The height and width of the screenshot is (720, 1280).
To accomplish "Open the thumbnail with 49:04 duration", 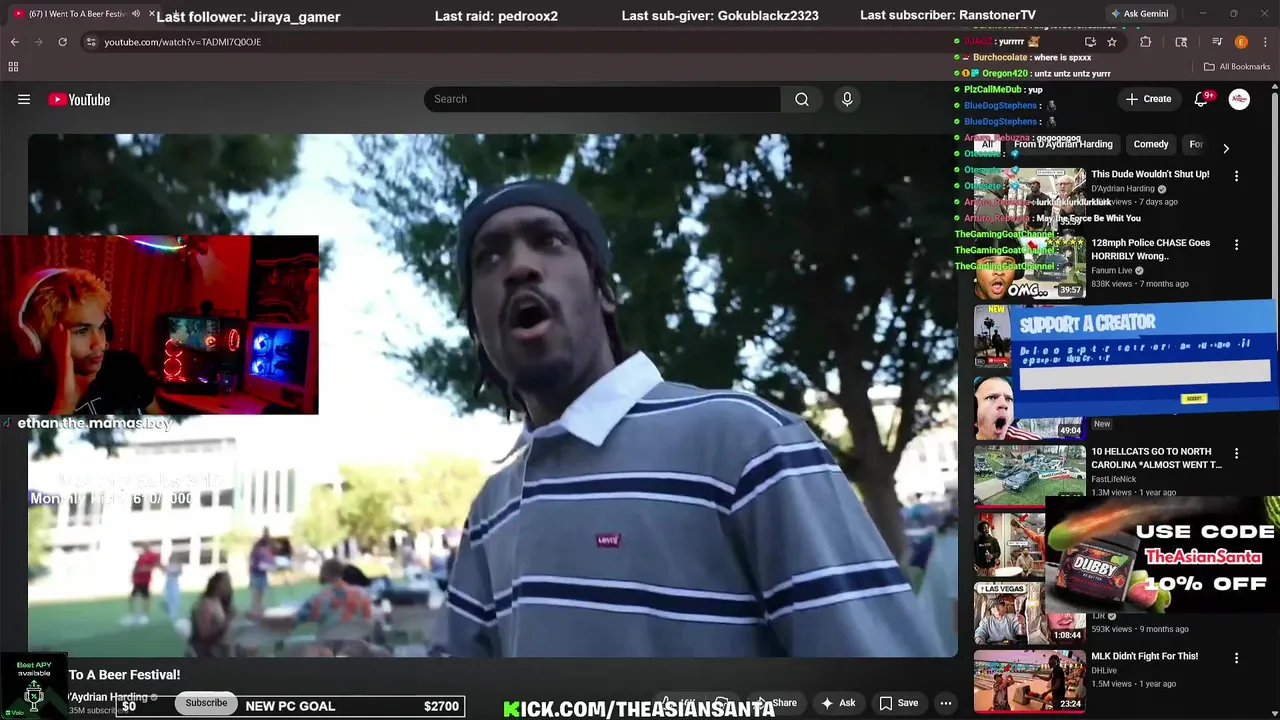I will (x=1030, y=407).
